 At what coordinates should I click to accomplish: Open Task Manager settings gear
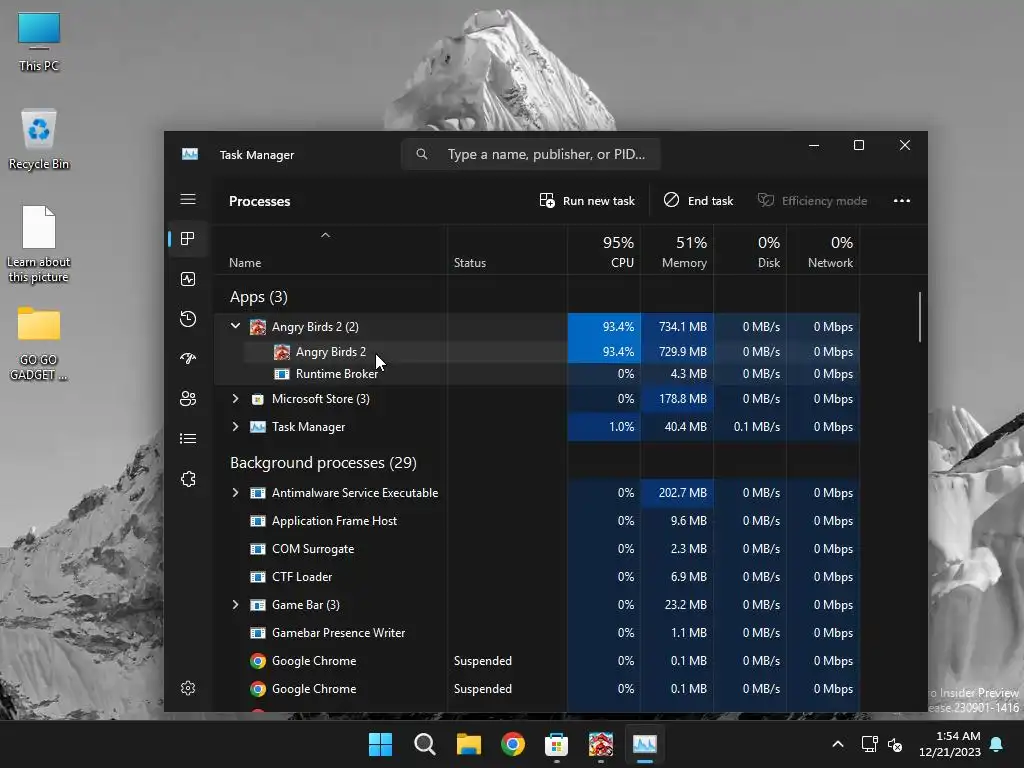pos(188,688)
